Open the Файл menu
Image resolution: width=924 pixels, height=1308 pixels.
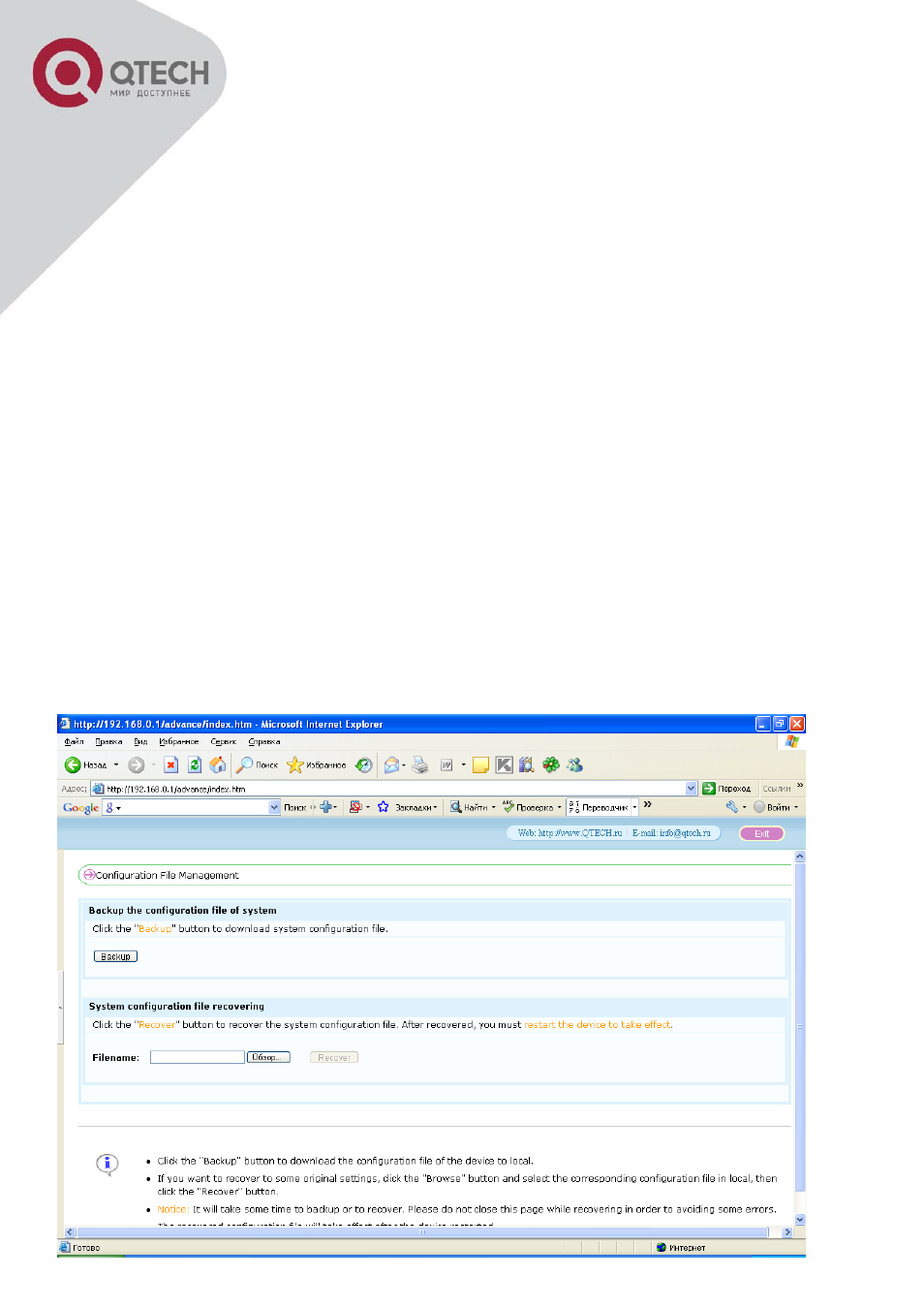click(x=74, y=741)
